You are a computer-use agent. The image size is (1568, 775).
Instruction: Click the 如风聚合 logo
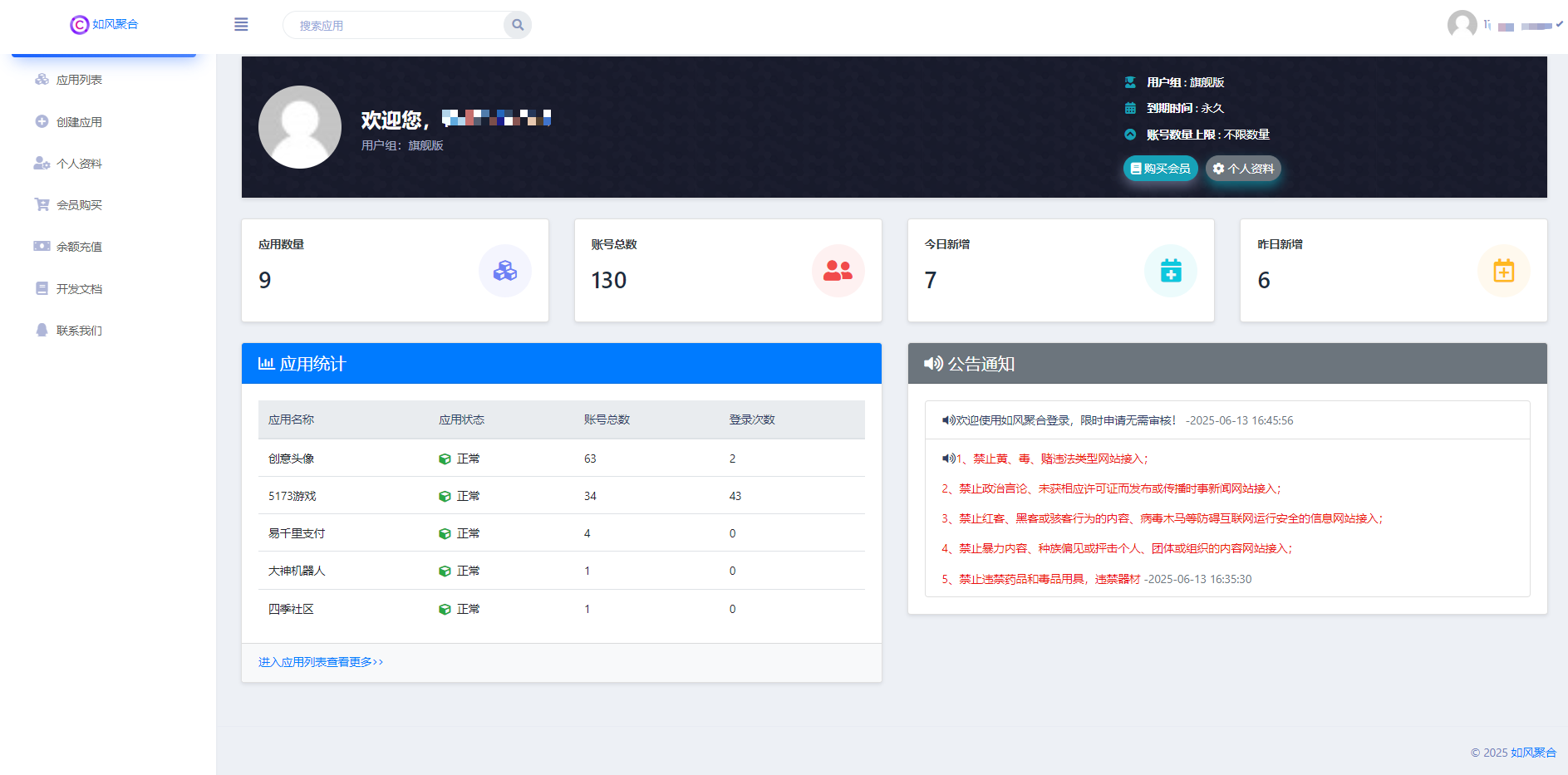(104, 25)
